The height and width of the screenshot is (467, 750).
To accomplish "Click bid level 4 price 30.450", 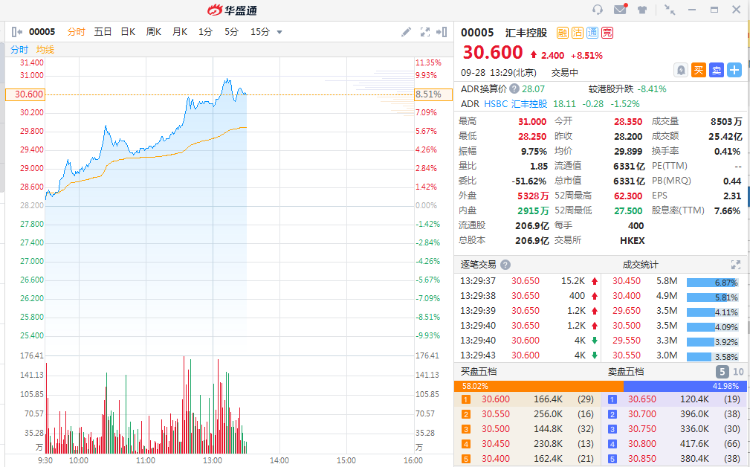I will (x=496, y=444).
